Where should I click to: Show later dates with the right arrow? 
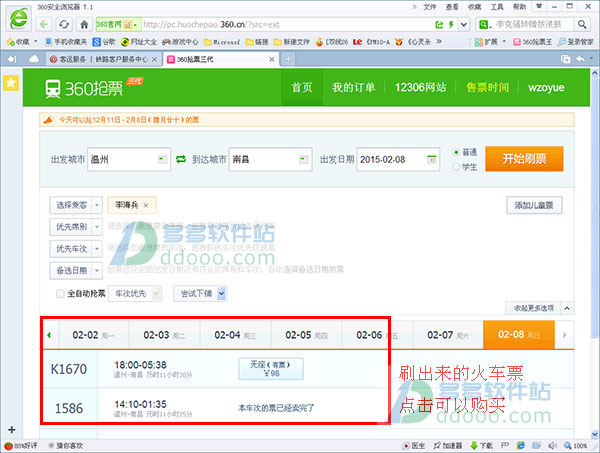coord(564,335)
